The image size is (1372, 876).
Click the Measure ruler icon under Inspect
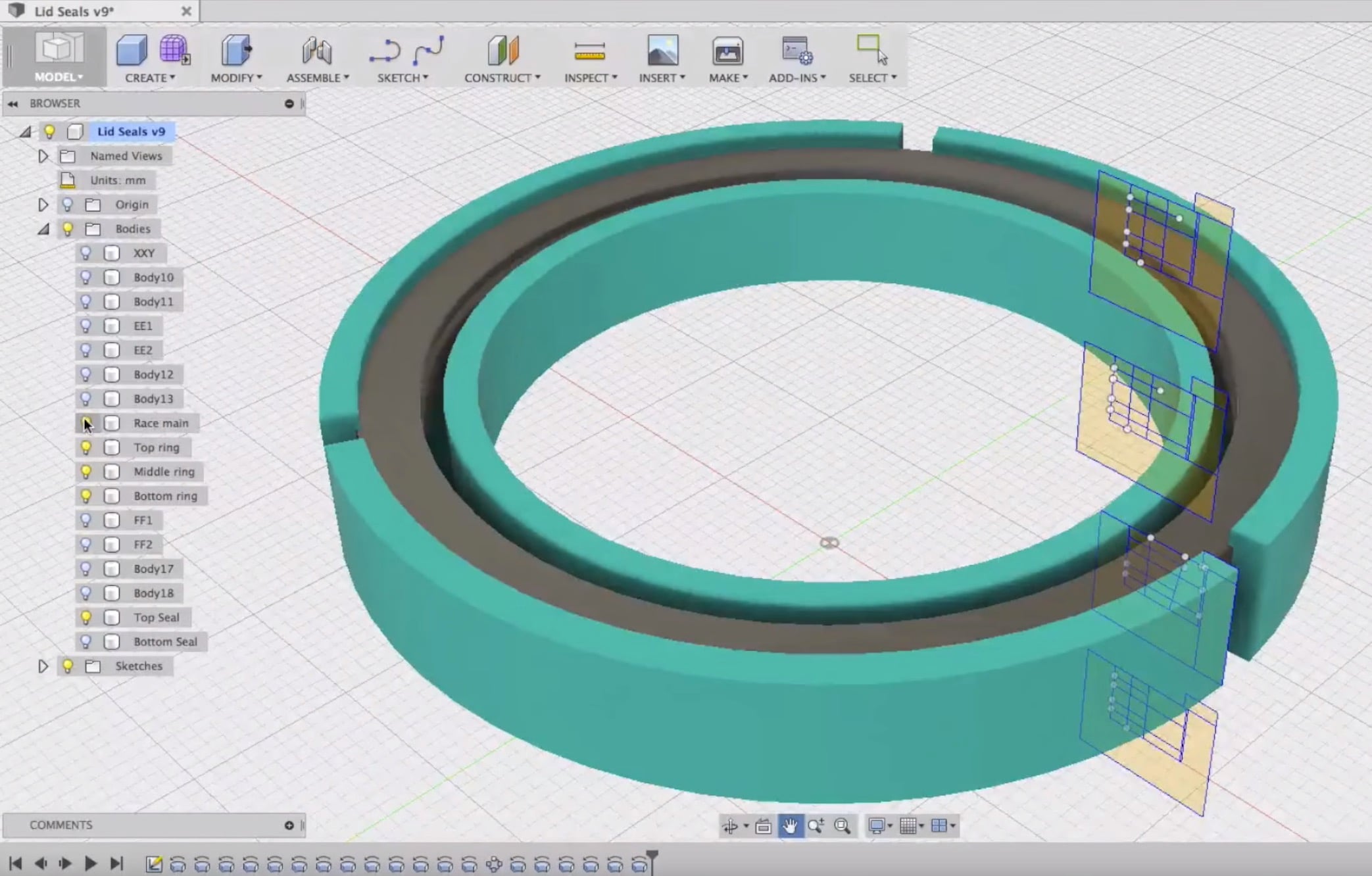click(589, 52)
